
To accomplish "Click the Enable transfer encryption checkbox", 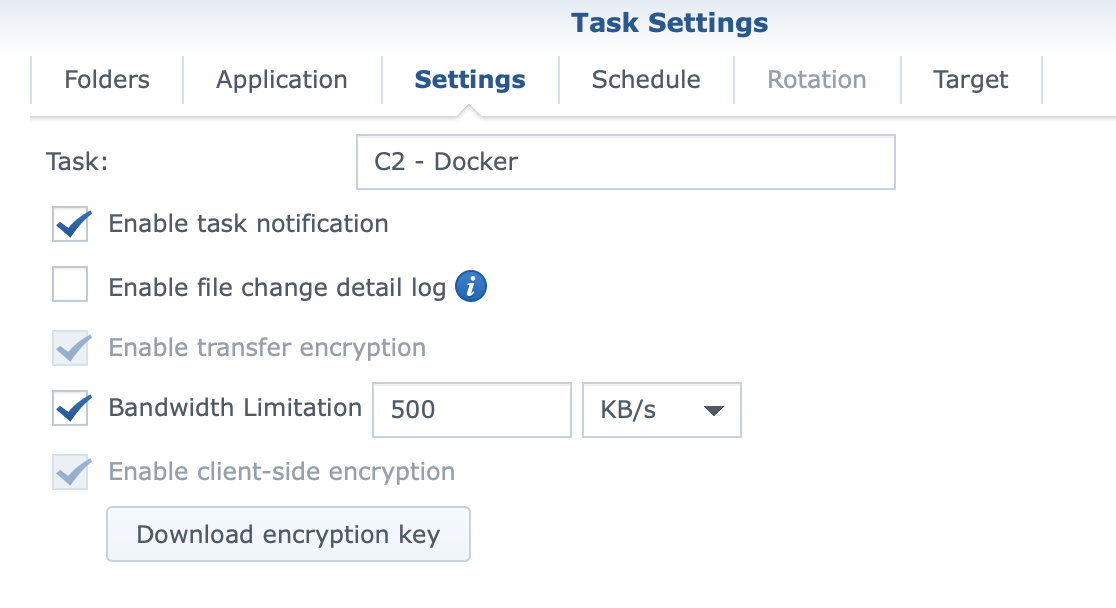I will tap(70, 348).
